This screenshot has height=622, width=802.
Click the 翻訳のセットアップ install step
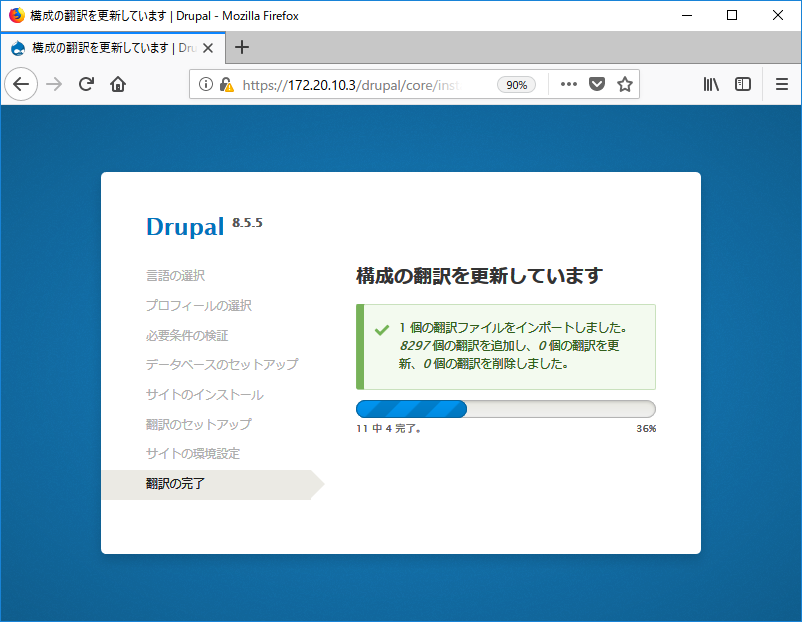199,424
